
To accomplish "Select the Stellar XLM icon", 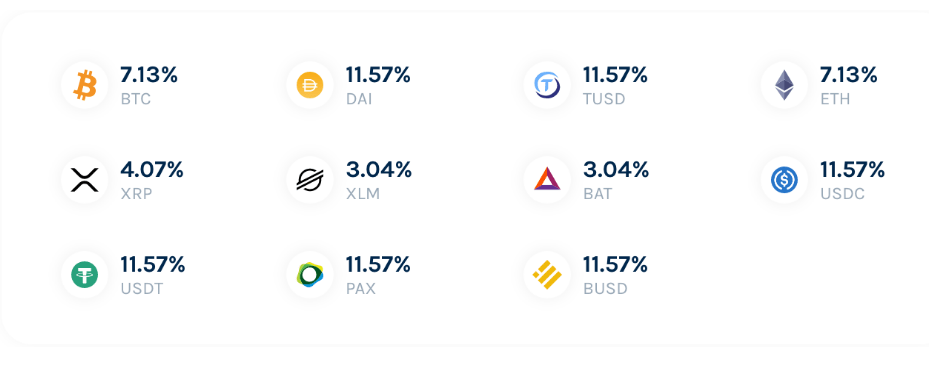I will (x=310, y=180).
